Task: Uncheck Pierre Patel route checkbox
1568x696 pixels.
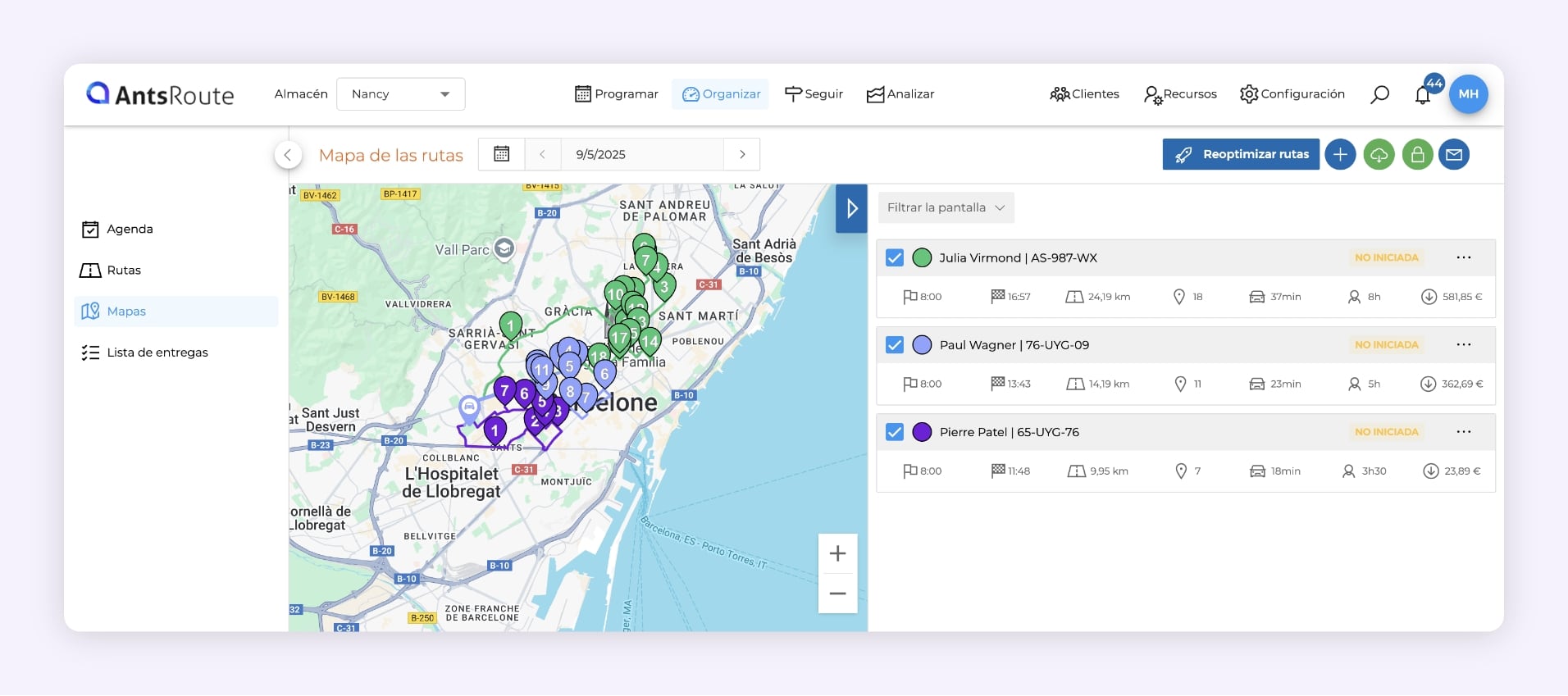Action: [x=895, y=432]
